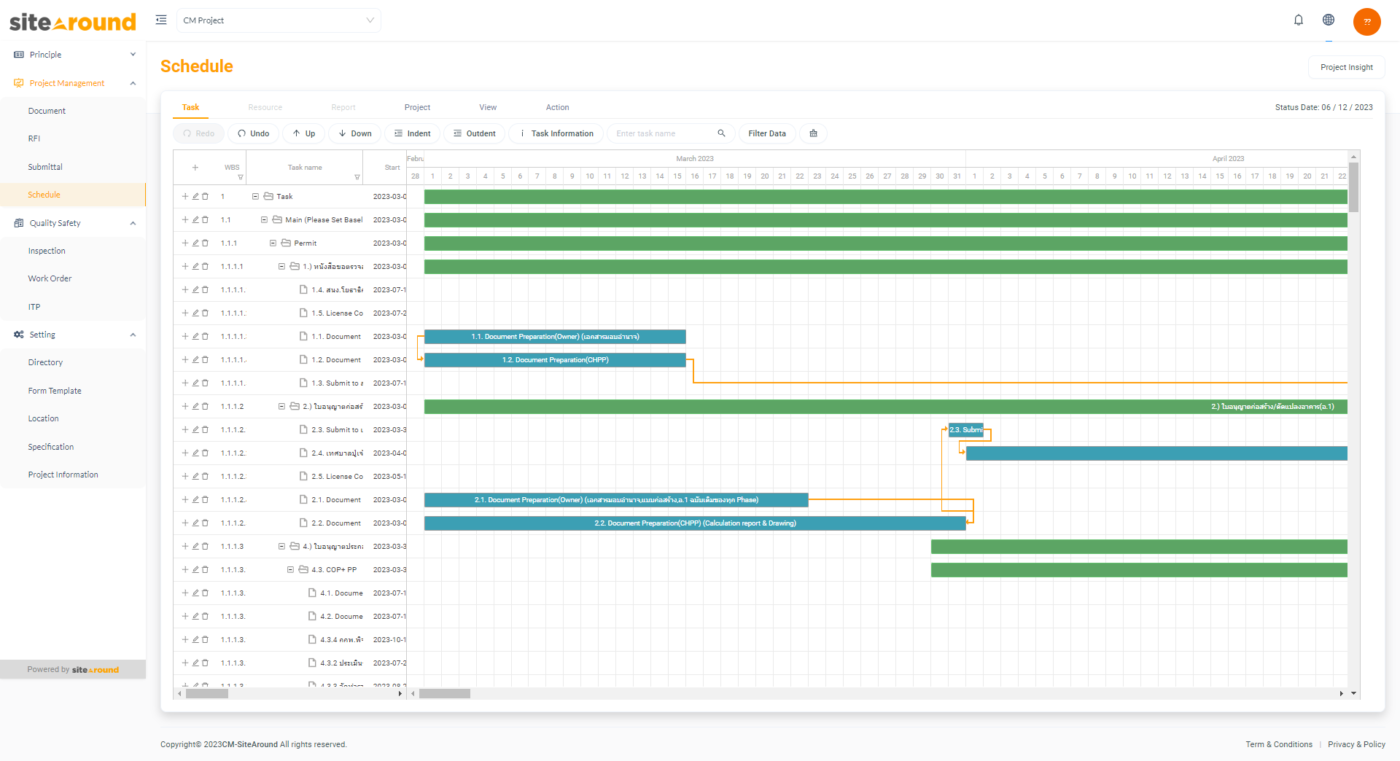Click the notification bell icon

(1298, 20)
